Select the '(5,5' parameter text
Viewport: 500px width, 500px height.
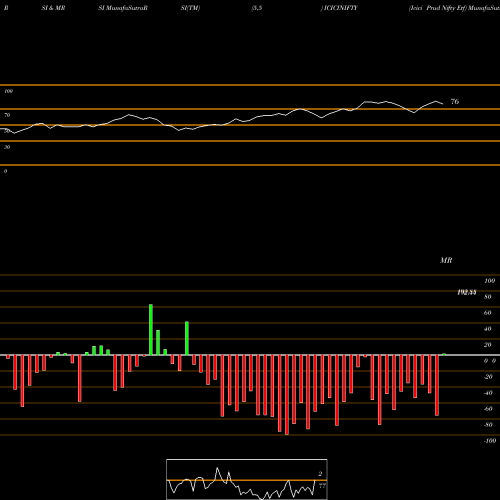(257, 8)
